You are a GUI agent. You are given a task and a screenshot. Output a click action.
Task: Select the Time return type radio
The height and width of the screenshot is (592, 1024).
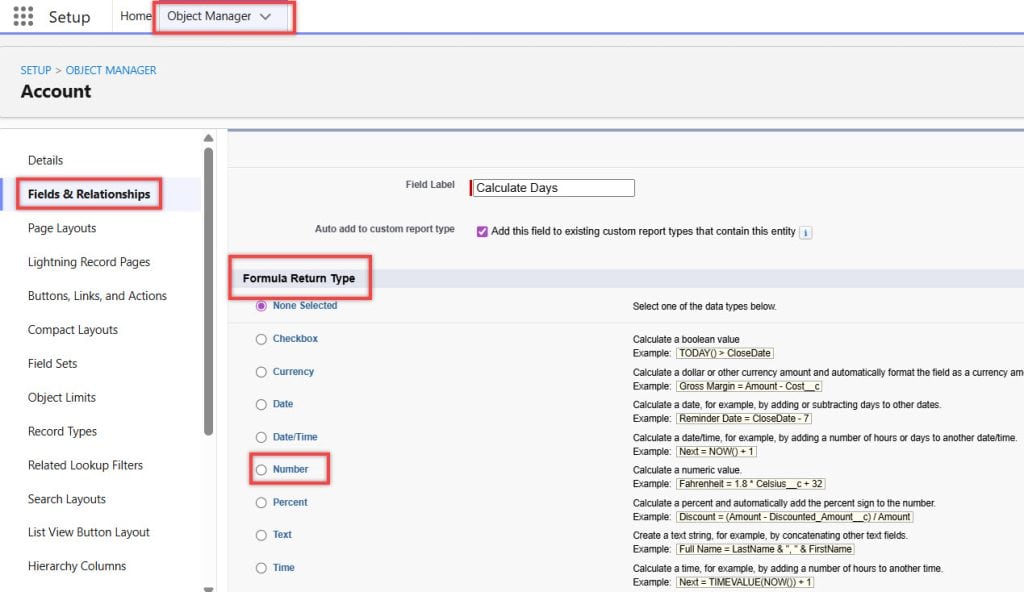click(x=261, y=568)
